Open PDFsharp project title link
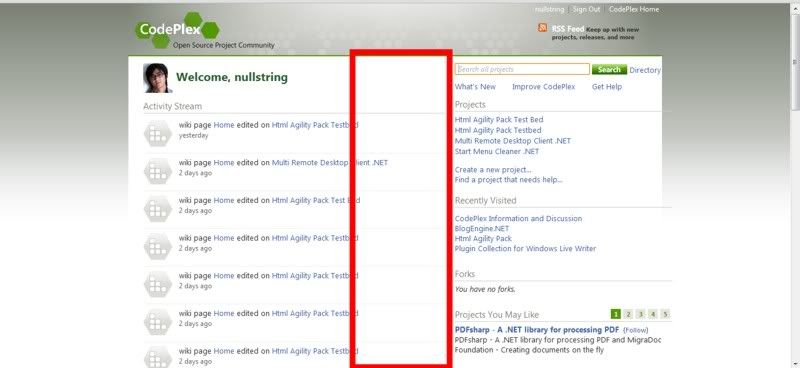Screen dimensions: 800x368 (537, 330)
